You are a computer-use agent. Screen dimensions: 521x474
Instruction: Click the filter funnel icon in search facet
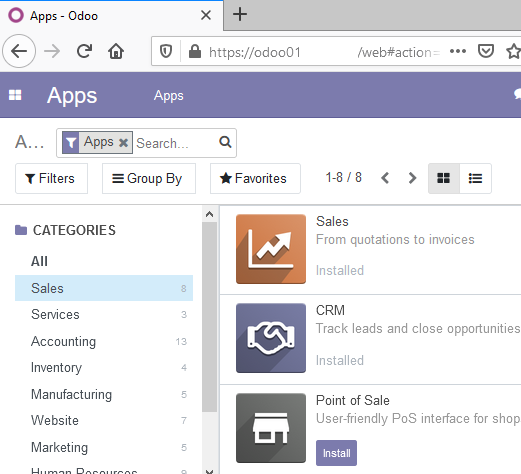pos(71,143)
